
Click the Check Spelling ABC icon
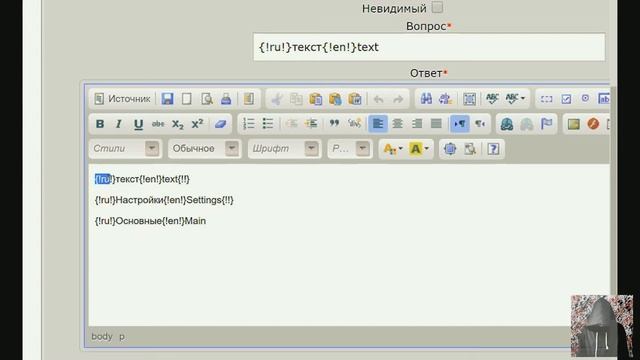pos(492,99)
